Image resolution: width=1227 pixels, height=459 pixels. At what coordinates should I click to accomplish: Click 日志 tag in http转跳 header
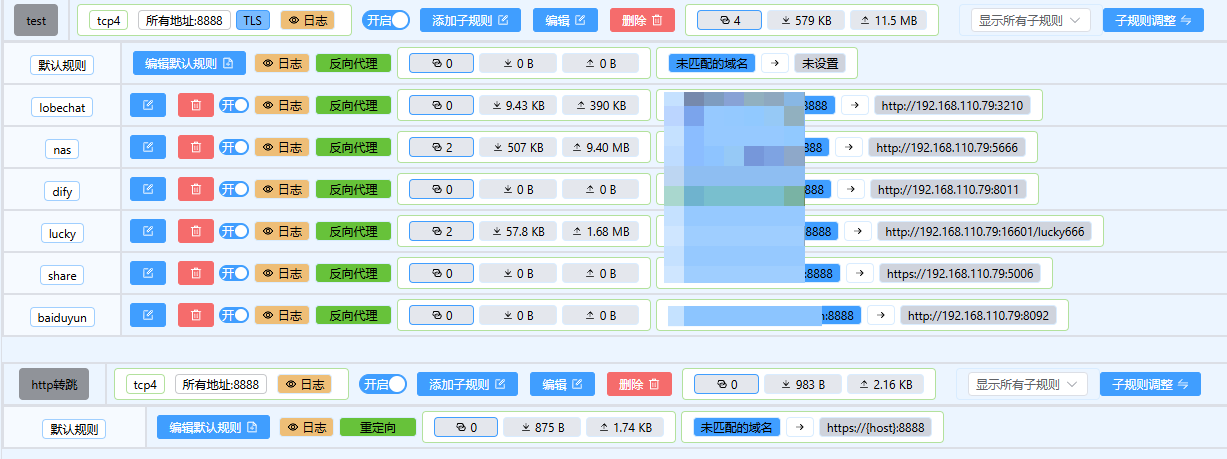(305, 384)
